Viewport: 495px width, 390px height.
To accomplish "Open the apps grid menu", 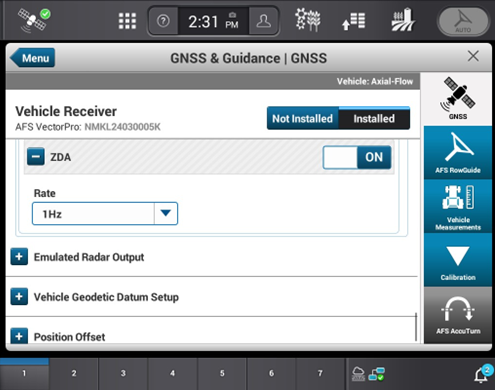I will tap(127, 21).
